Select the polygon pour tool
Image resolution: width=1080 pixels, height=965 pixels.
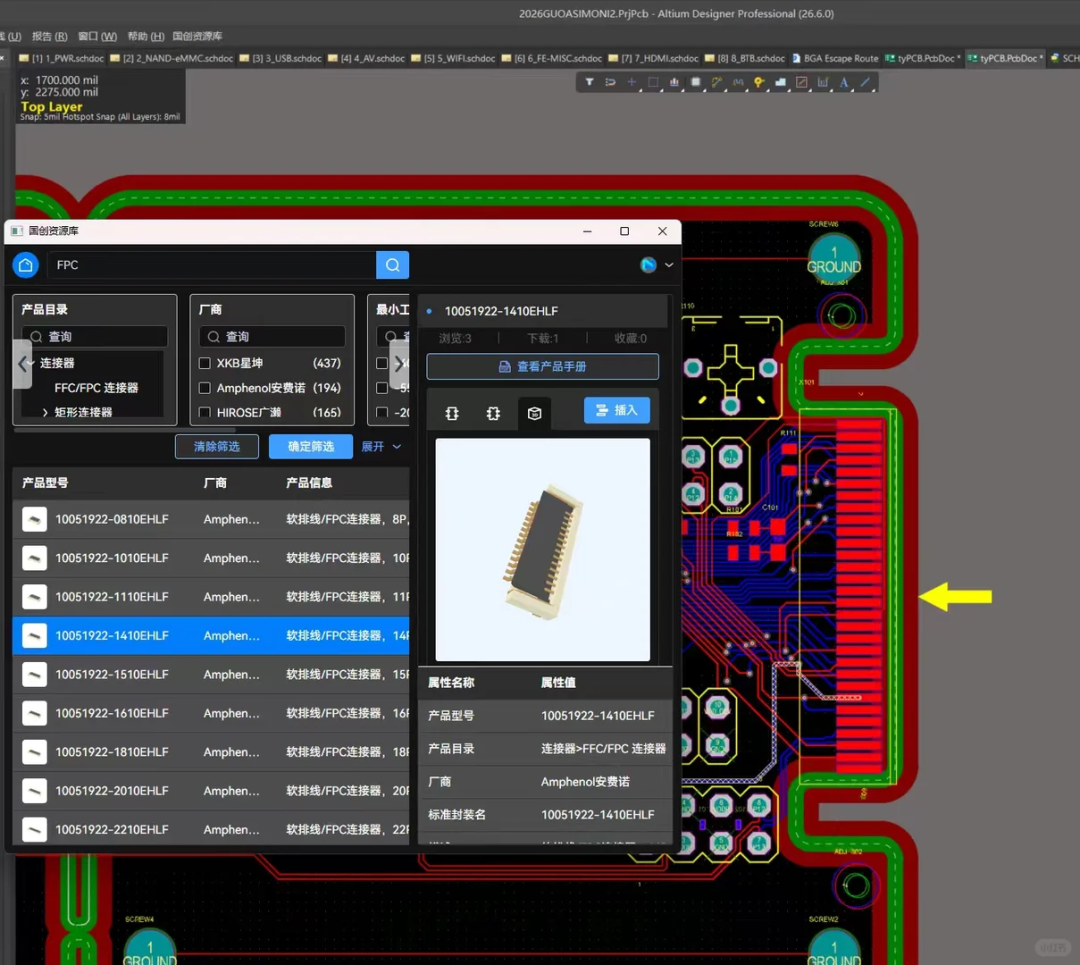780,82
